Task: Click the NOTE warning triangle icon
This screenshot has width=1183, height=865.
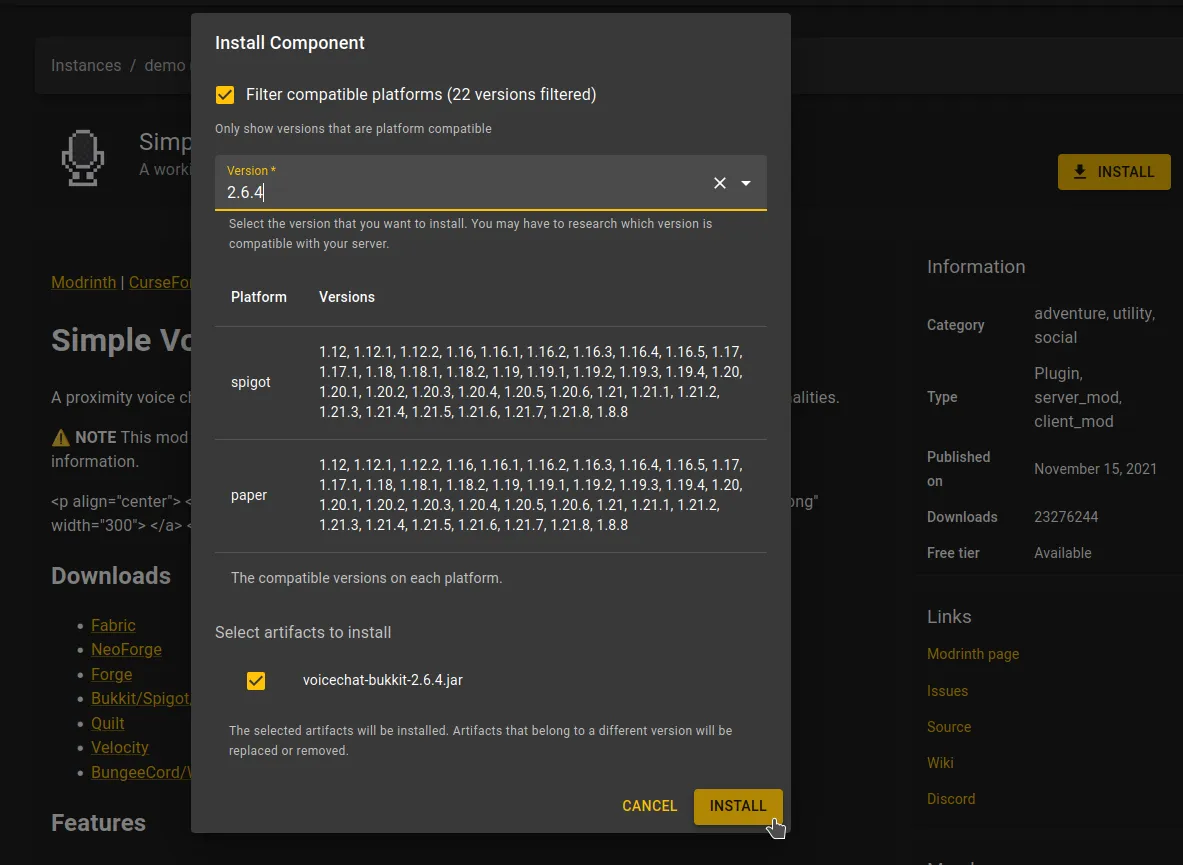Action: pos(60,437)
